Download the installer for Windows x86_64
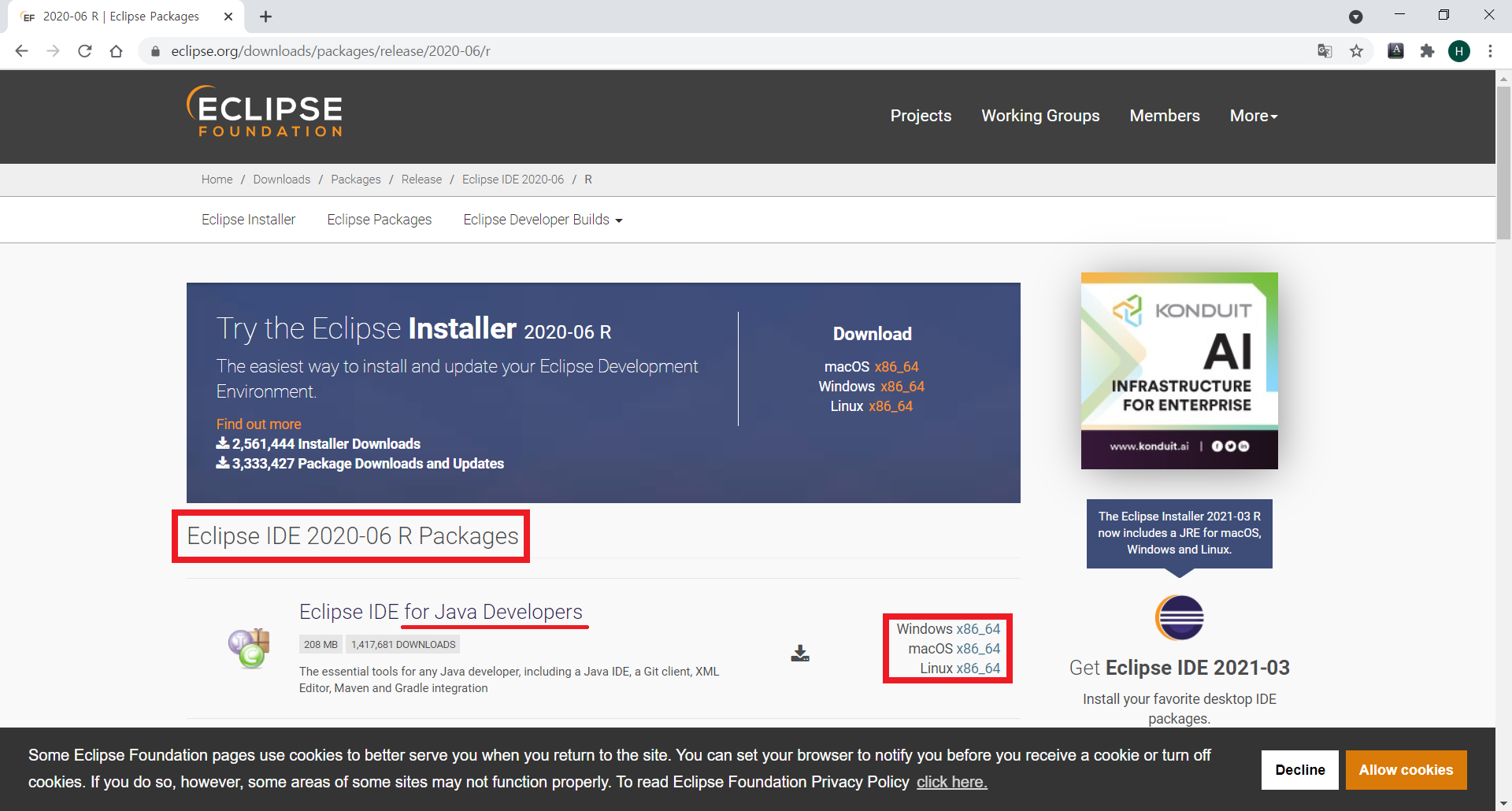The image size is (1512, 811). [x=902, y=387]
